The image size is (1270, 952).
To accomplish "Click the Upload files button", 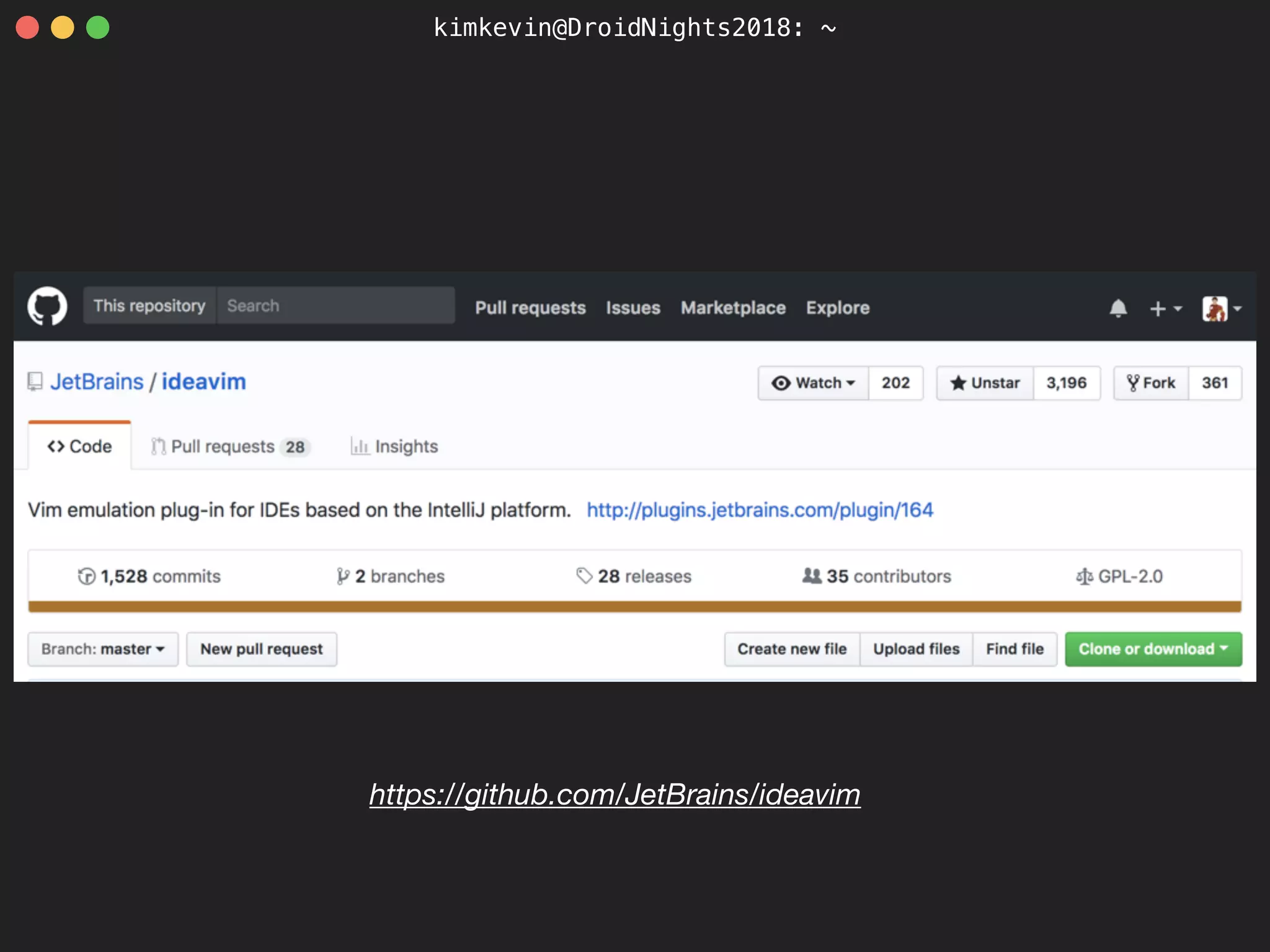I will (x=917, y=649).
